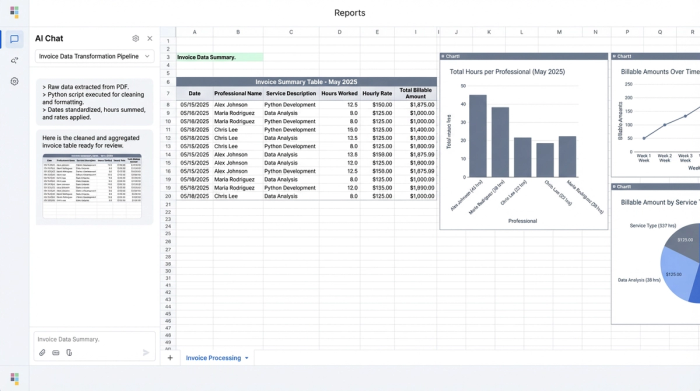Click the app logo in the top-left corner
Viewport: 700px width, 391px height.
[x=14, y=12]
